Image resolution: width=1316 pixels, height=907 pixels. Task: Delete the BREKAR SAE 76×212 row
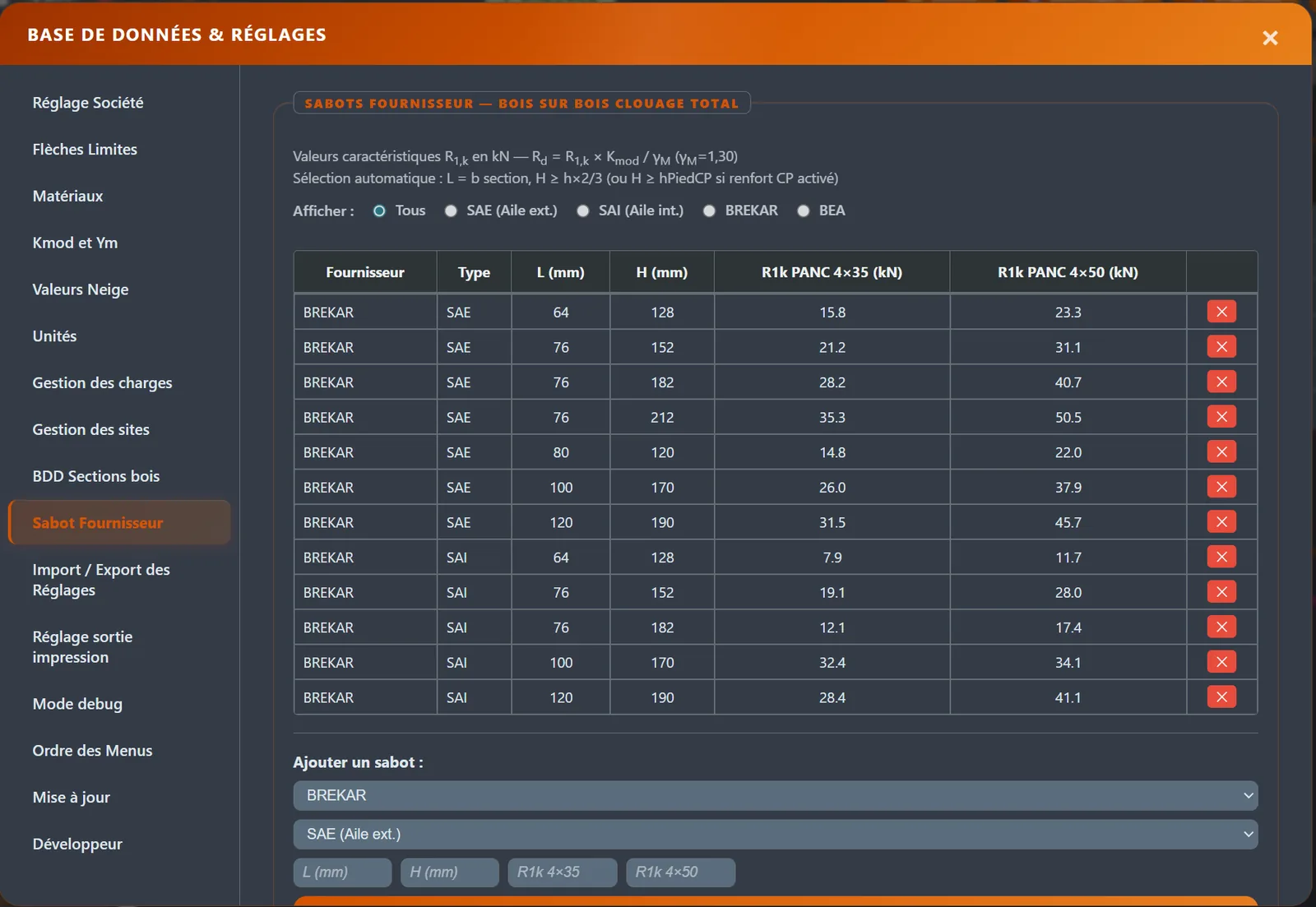1221,417
